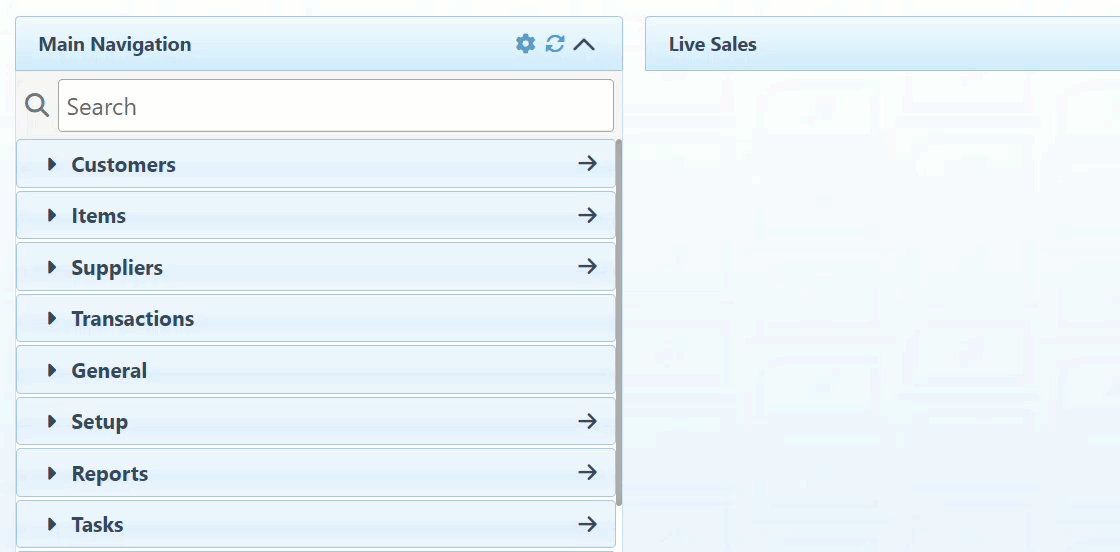Image resolution: width=1120 pixels, height=552 pixels.
Task: Open Suppliers using its arrow icon
Action: (588, 266)
